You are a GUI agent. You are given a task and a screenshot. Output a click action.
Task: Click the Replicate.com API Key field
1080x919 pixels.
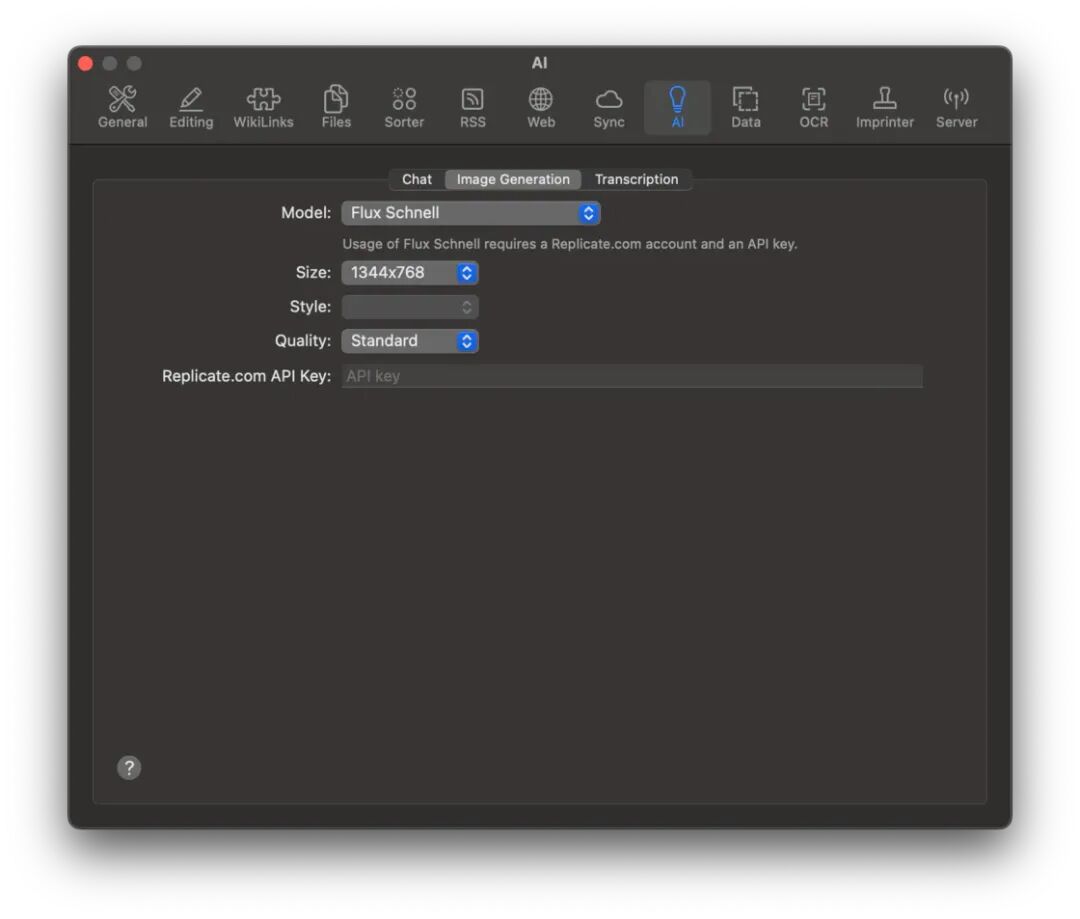tap(632, 376)
